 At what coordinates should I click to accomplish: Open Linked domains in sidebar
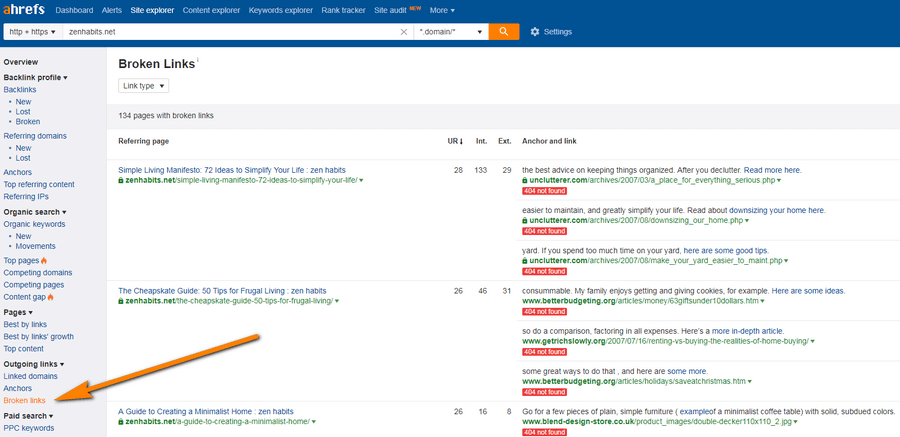pyautogui.click(x=30, y=376)
